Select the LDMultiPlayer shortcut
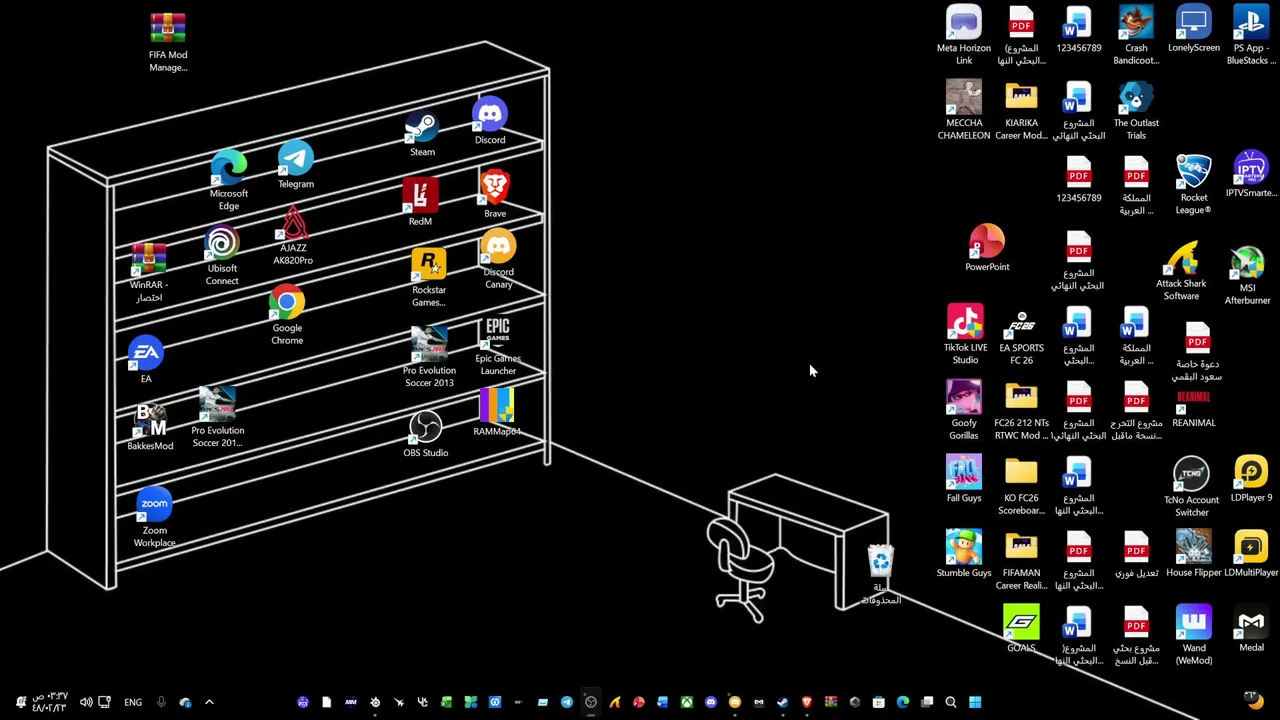The image size is (1280, 720). pos(1251,554)
